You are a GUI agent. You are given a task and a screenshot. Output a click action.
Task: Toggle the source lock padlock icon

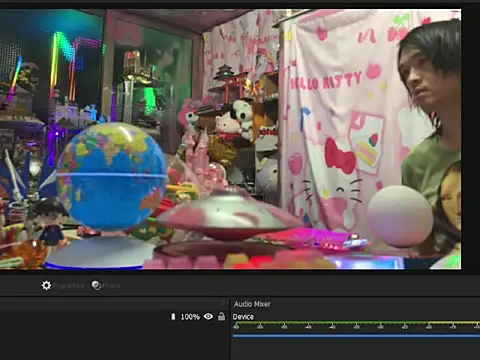pyautogui.click(x=221, y=316)
